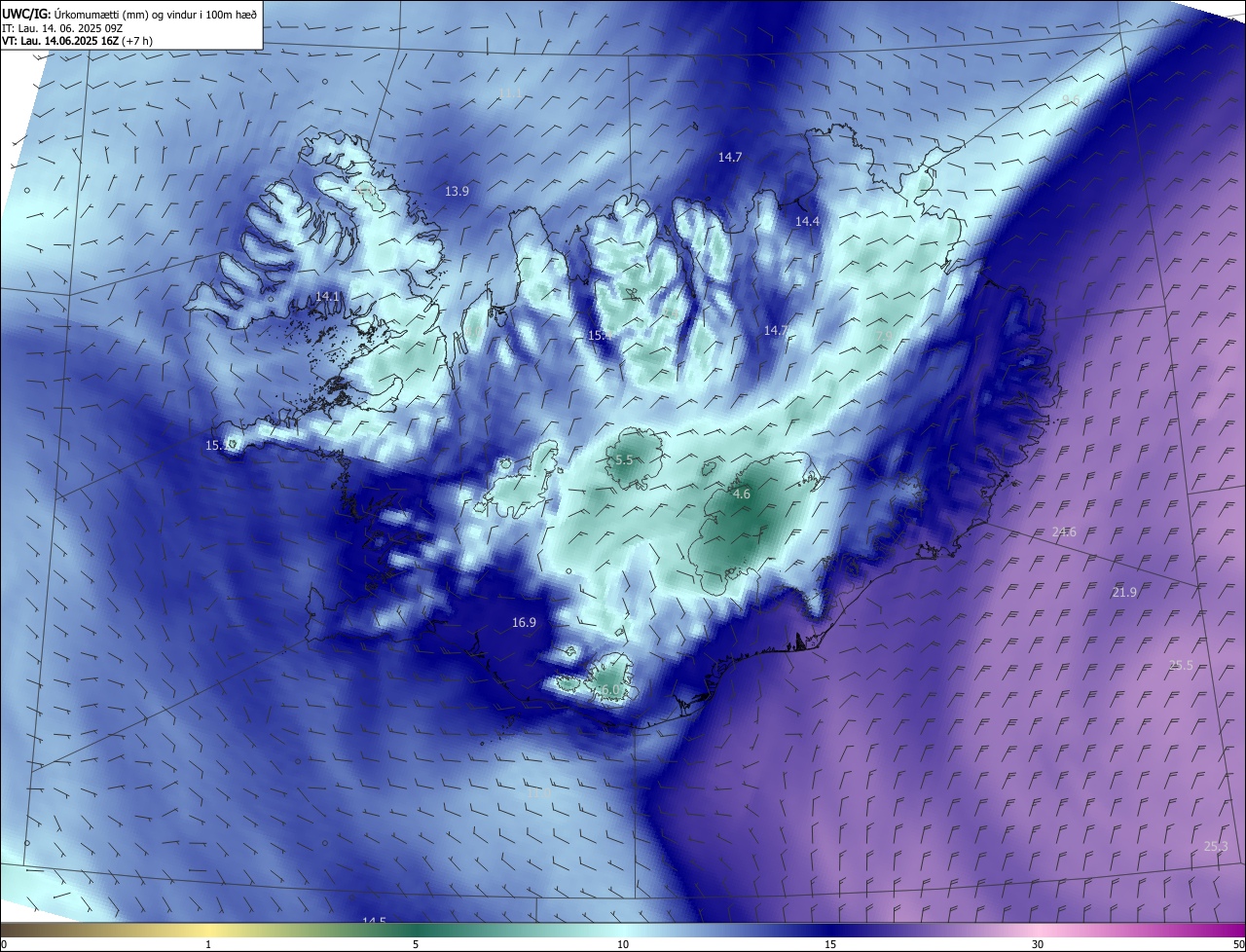Viewport: 1246px width, 952px height.
Task: Select the 14.5 value above the color bar
Action: click(374, 921)
